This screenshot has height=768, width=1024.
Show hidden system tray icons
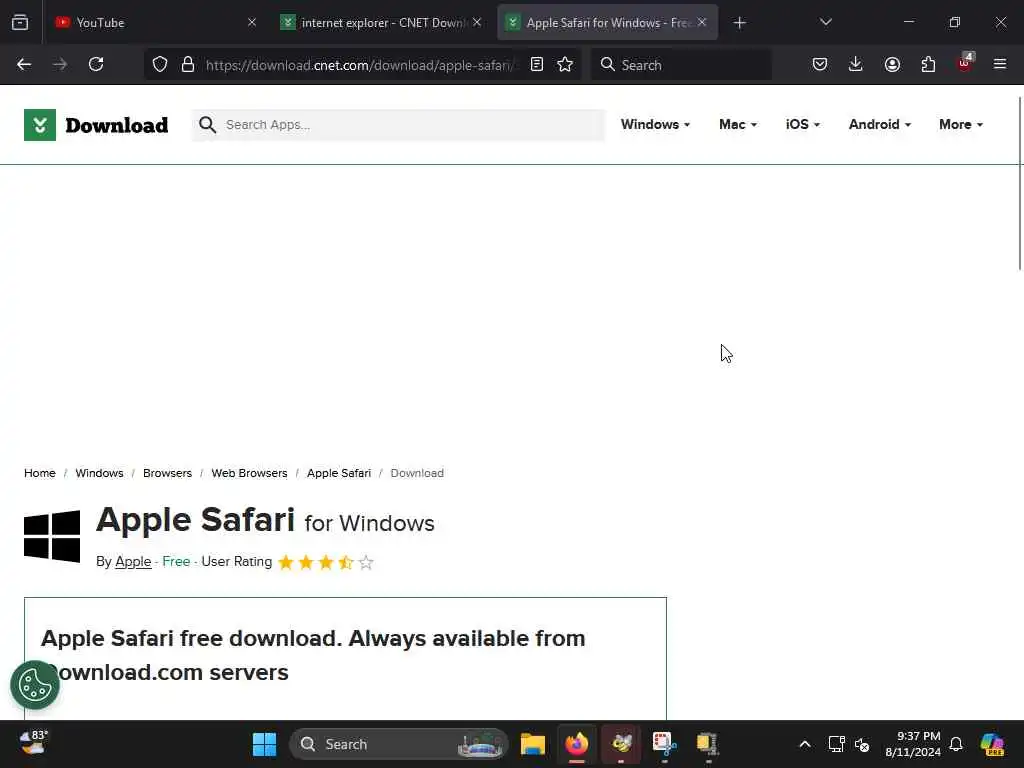tap(805, 744)
